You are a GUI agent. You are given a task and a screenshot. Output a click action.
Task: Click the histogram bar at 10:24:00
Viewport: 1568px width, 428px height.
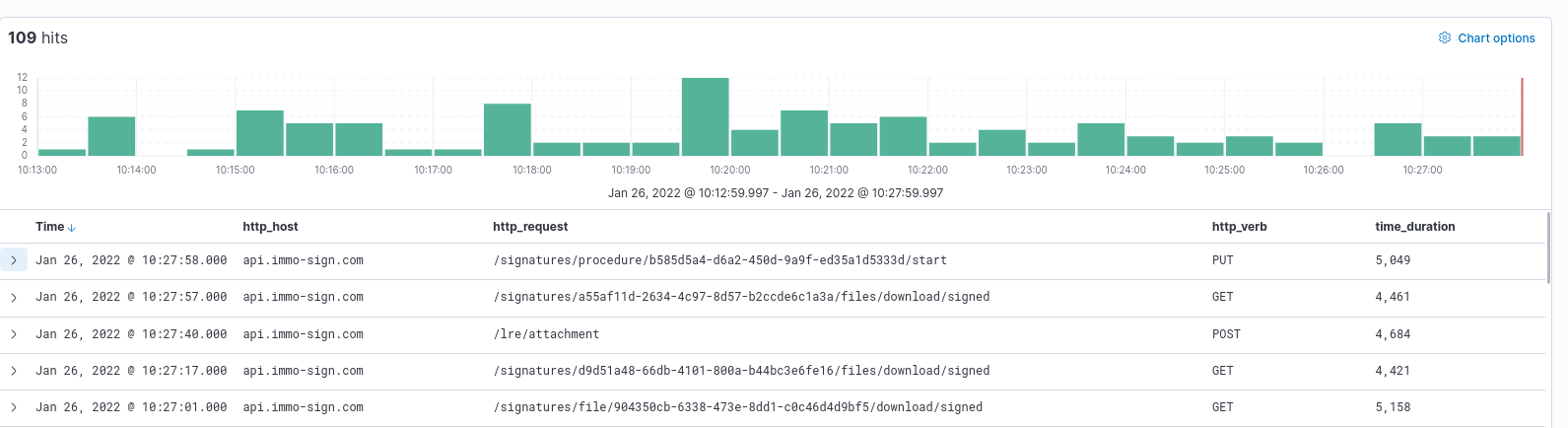(1150, 146)
